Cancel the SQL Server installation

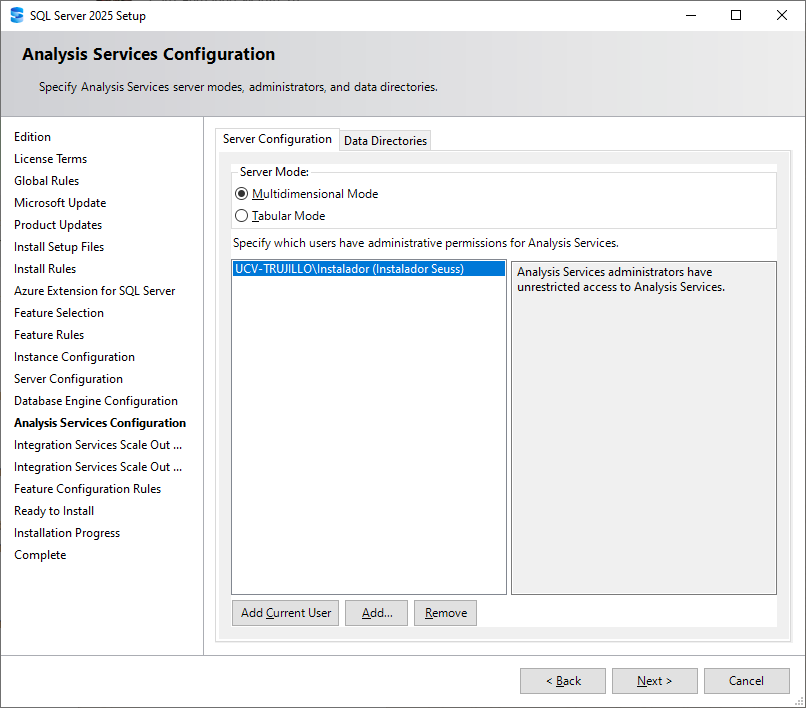746,681
